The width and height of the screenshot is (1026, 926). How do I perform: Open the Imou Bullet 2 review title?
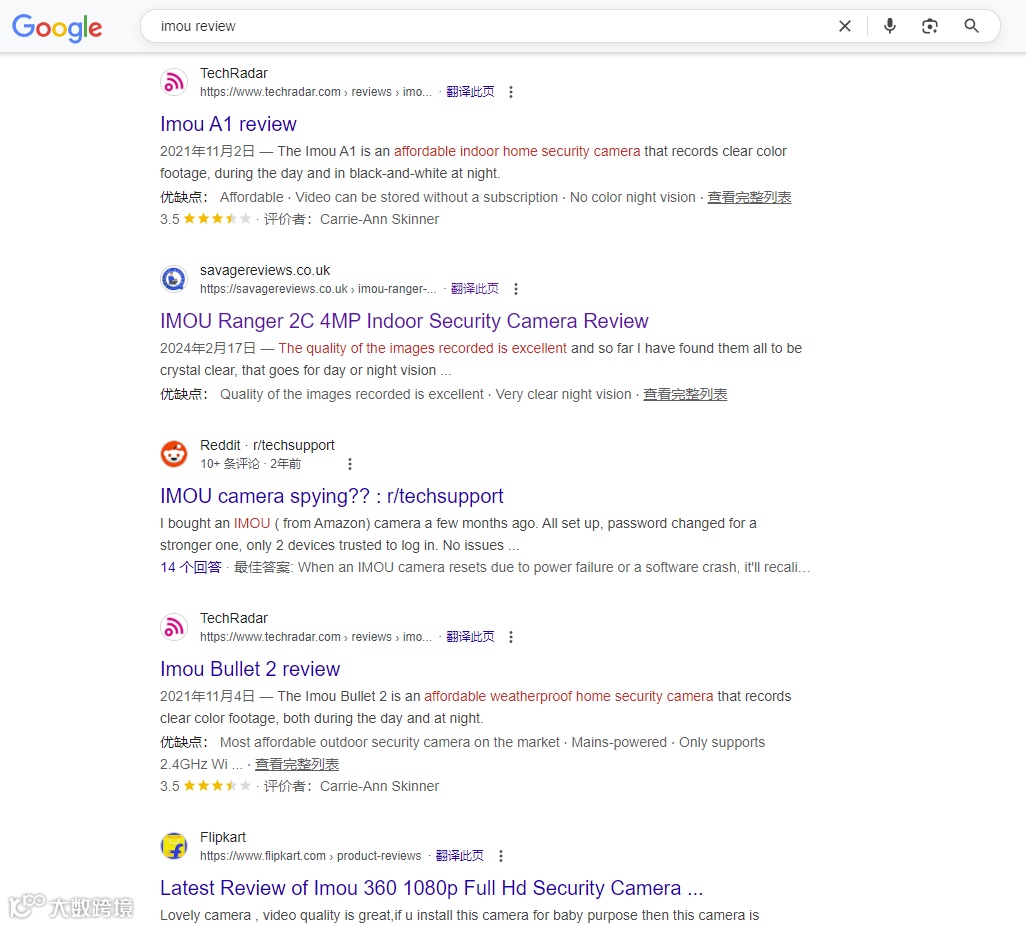250,669
